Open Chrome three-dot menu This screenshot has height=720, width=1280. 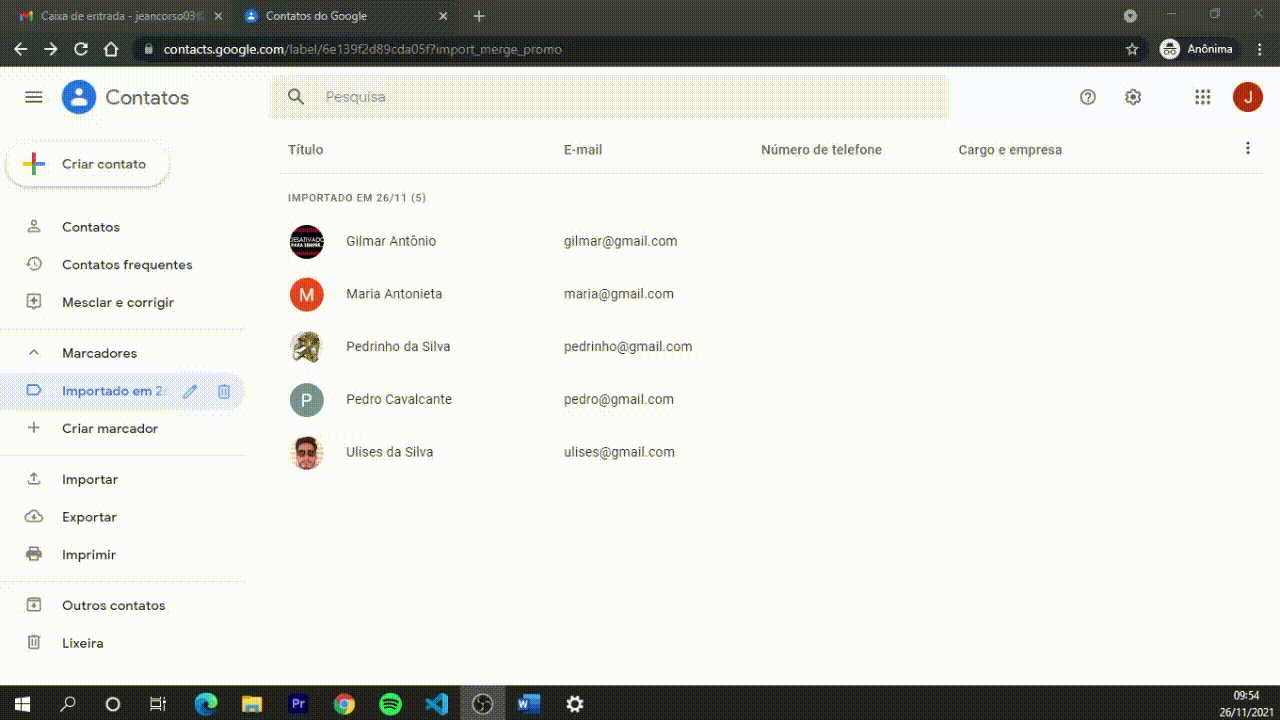pos(1260,49)
